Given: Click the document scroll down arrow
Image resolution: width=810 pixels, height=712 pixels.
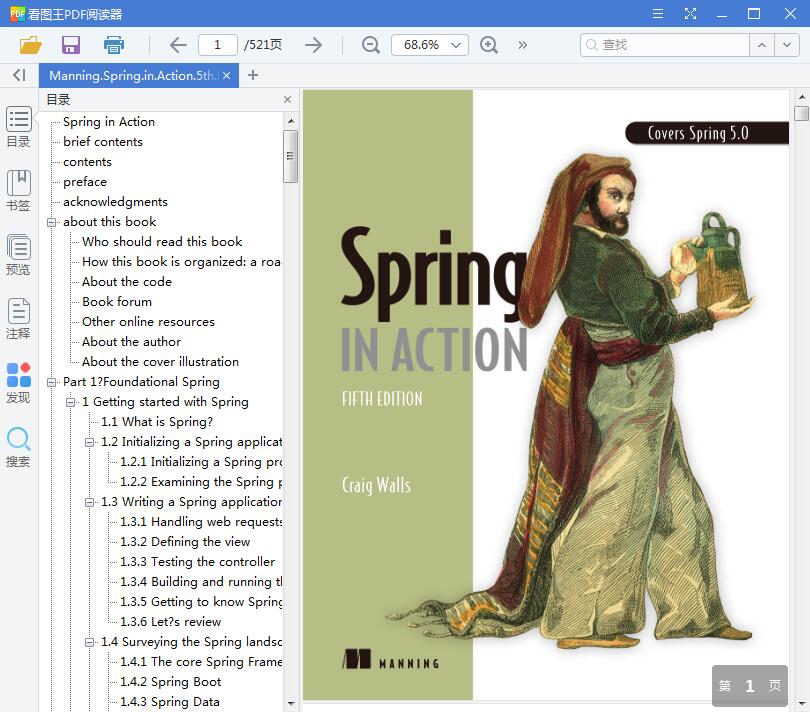Looking at the screenshot, I should click(802, 703).
